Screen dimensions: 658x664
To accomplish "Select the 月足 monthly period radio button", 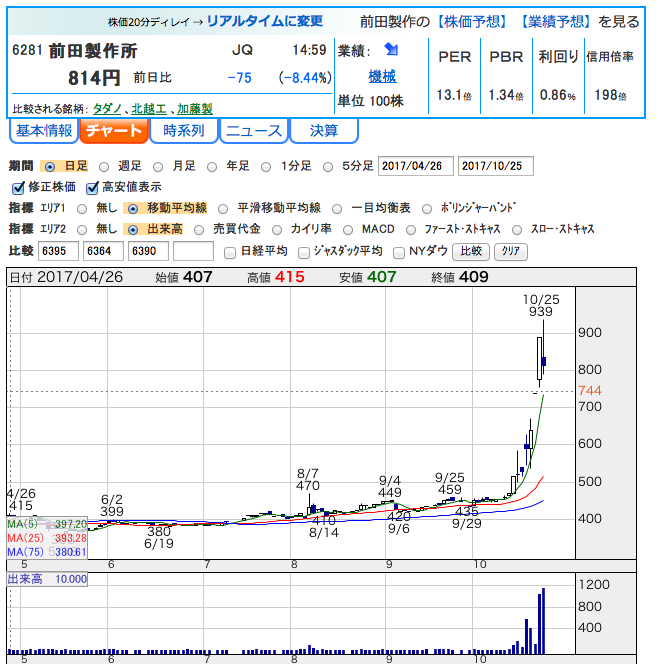I will pyautogui.click(x=158, y=167).
